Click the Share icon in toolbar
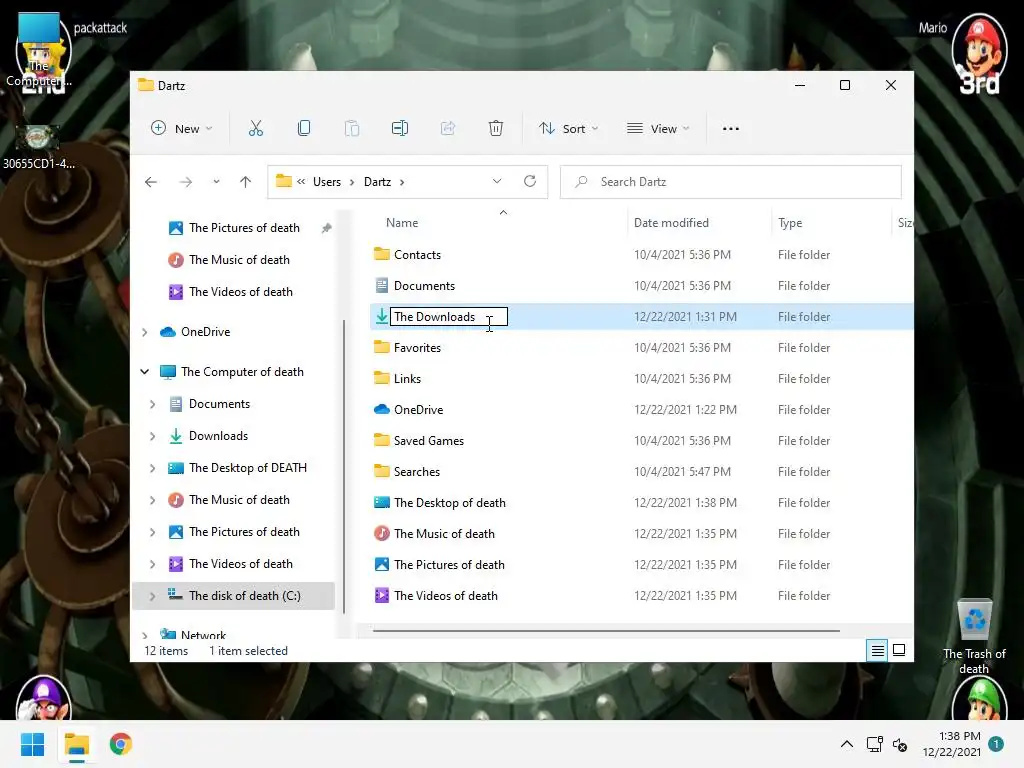The image size is (1024, 768). [448, 129]
